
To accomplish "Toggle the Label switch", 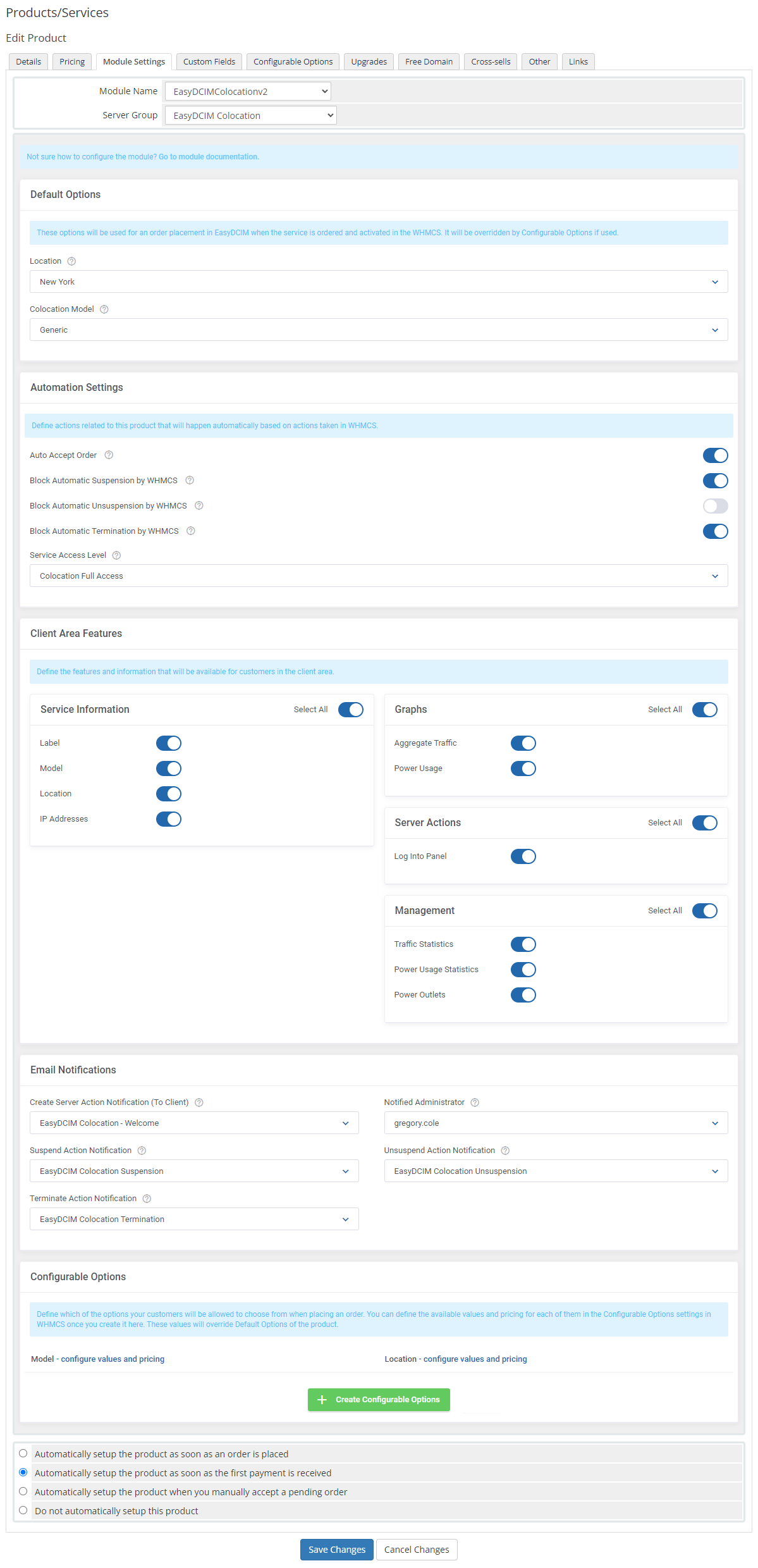I will [x=169, y=743].
